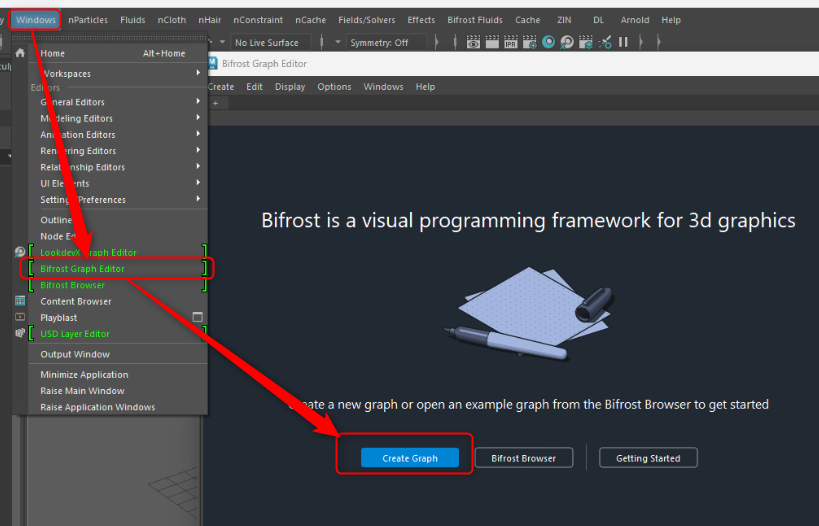The width and height of the screenshot is (819, 526).
Task: Open the DL menu
Action: click(599, 20)
